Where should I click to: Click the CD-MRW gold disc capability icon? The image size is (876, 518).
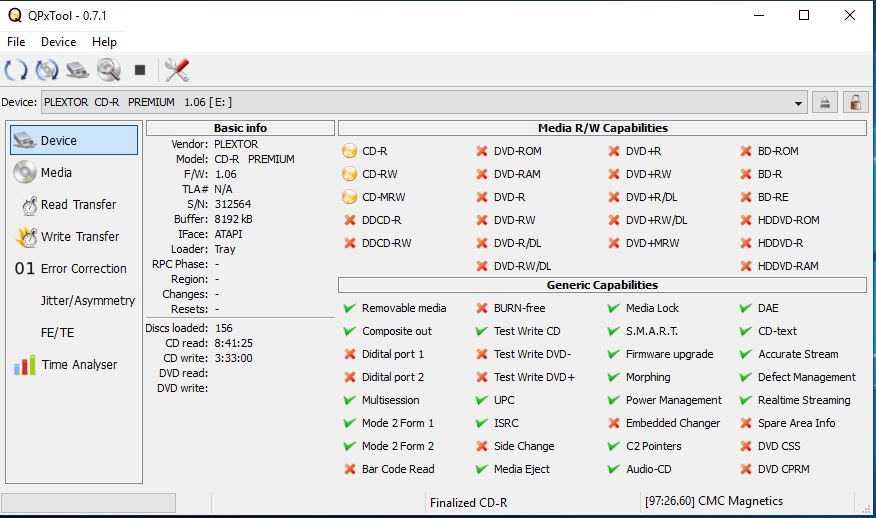349,197
